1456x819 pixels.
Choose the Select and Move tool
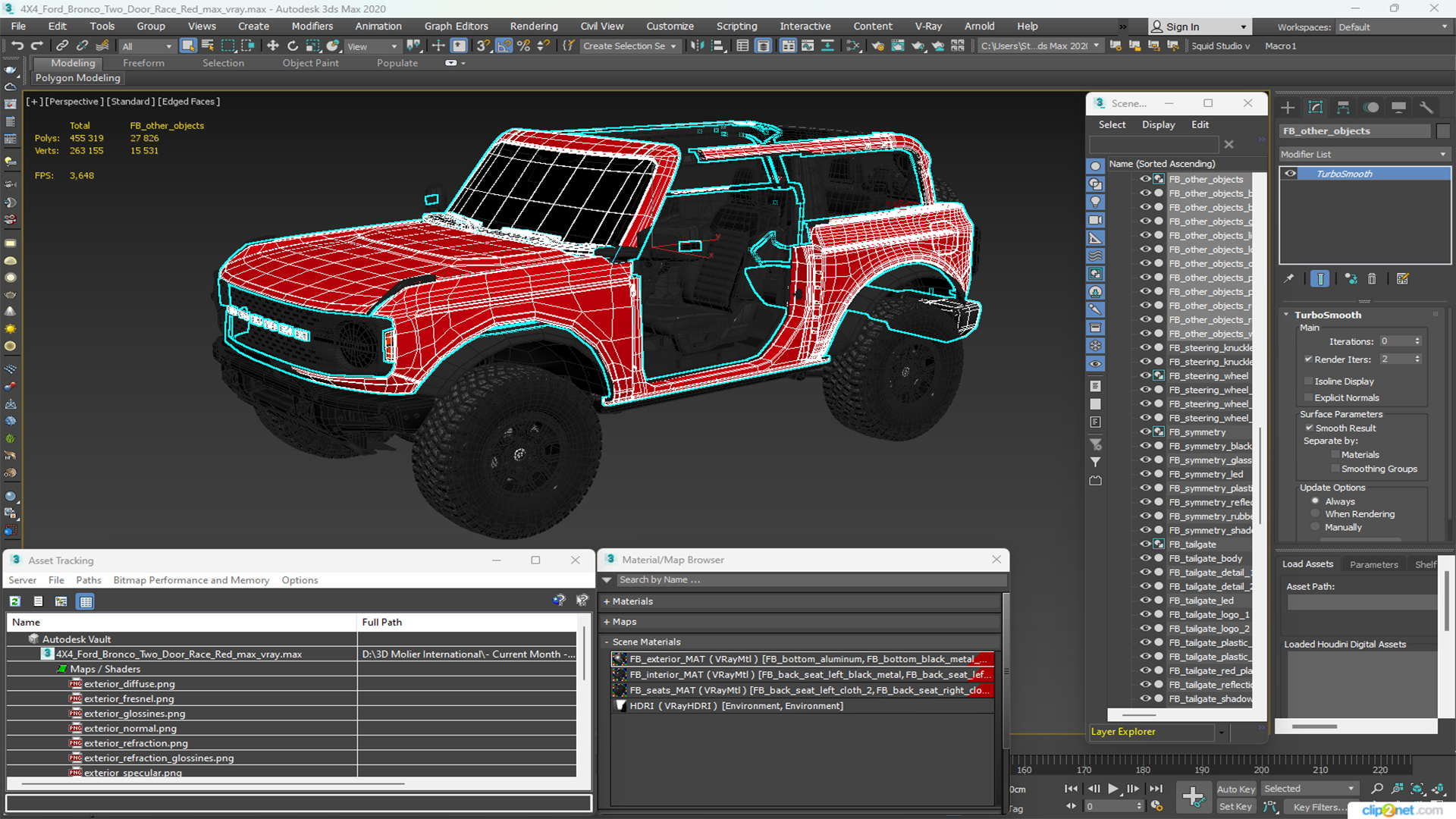tap(273, 45)
